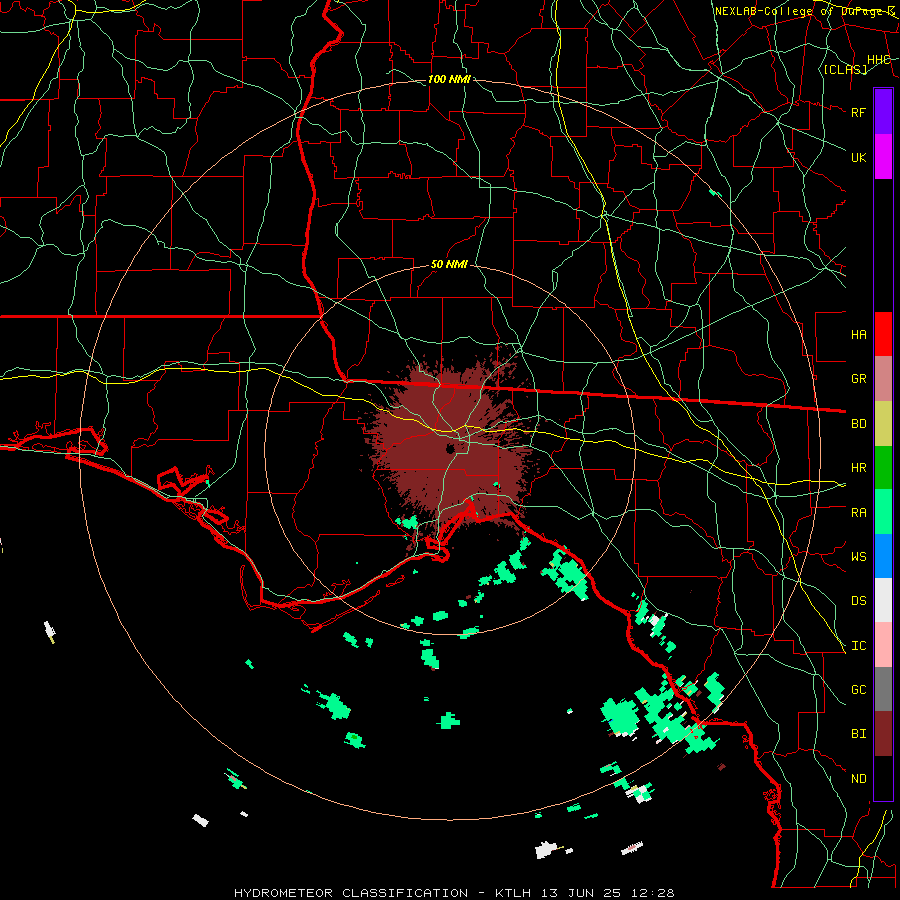
Task: Select the pink-brown GR color swatch
Action: point(883,379)
